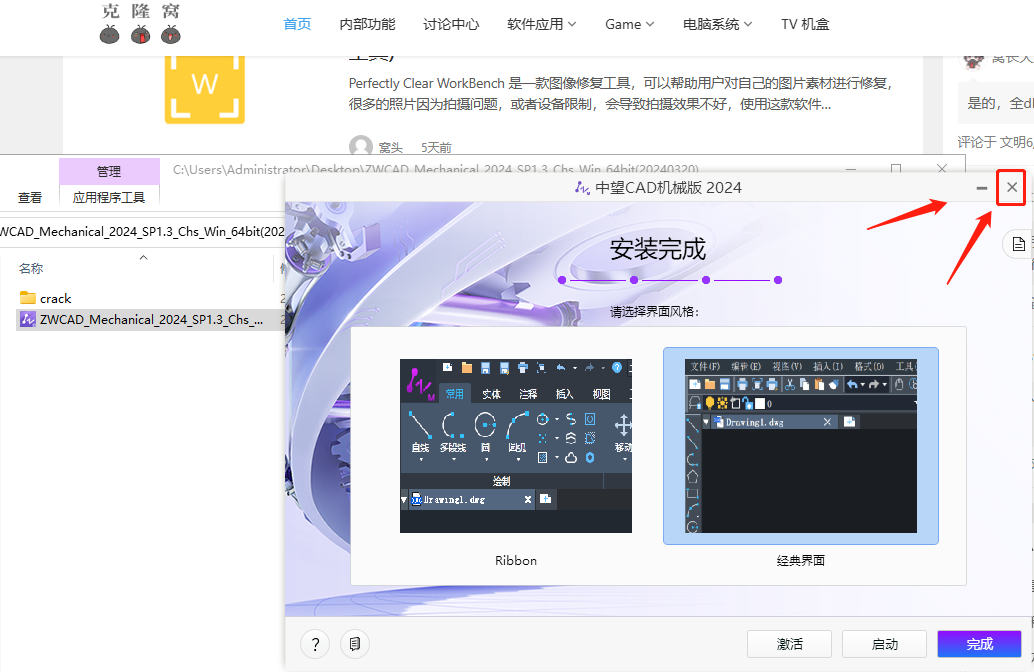Click the document icon at right edge

pos(1018,244)
